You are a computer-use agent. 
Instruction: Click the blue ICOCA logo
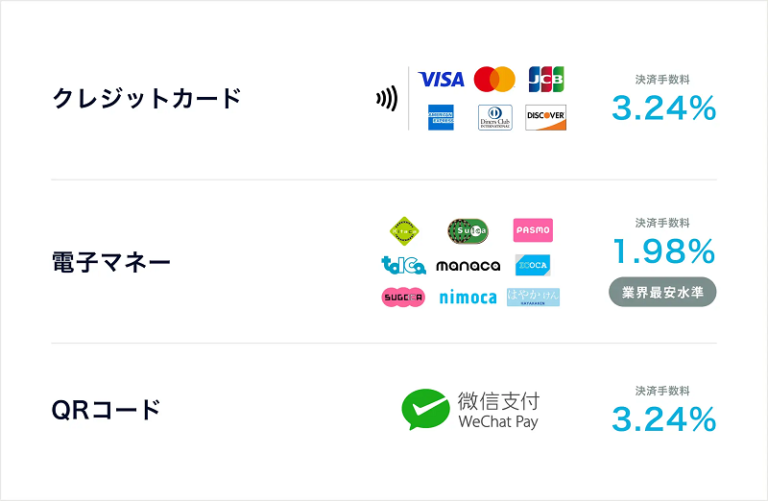533,265
